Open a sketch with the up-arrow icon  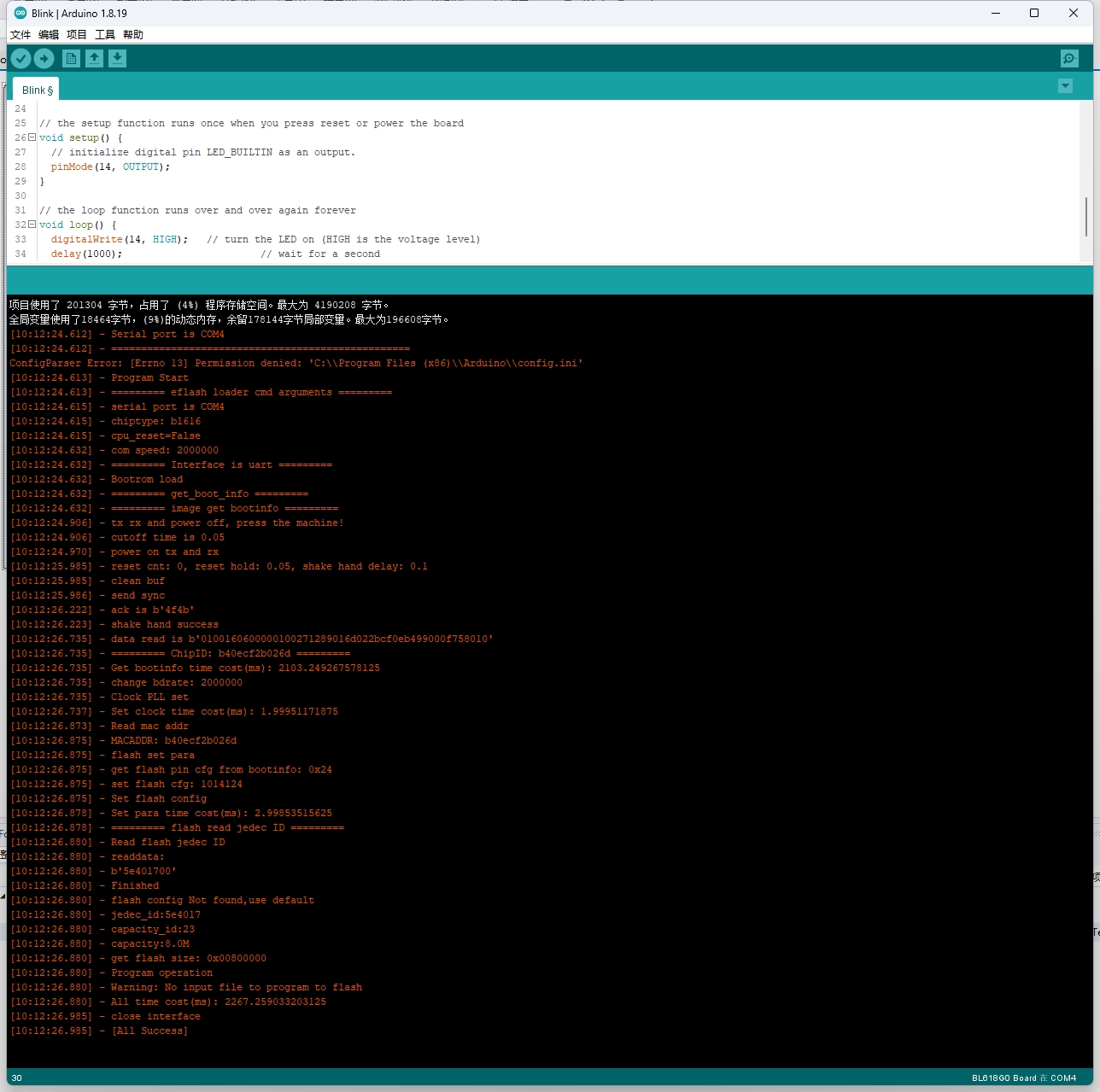[x=95, y=58]
